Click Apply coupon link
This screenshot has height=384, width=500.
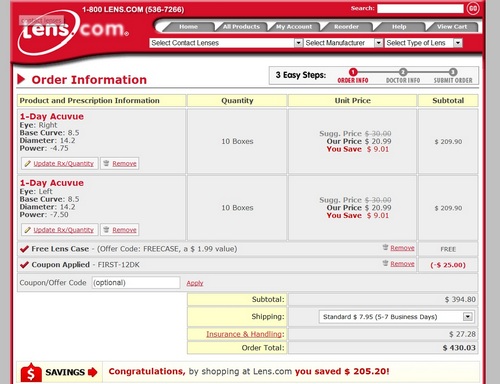(195, 283)
